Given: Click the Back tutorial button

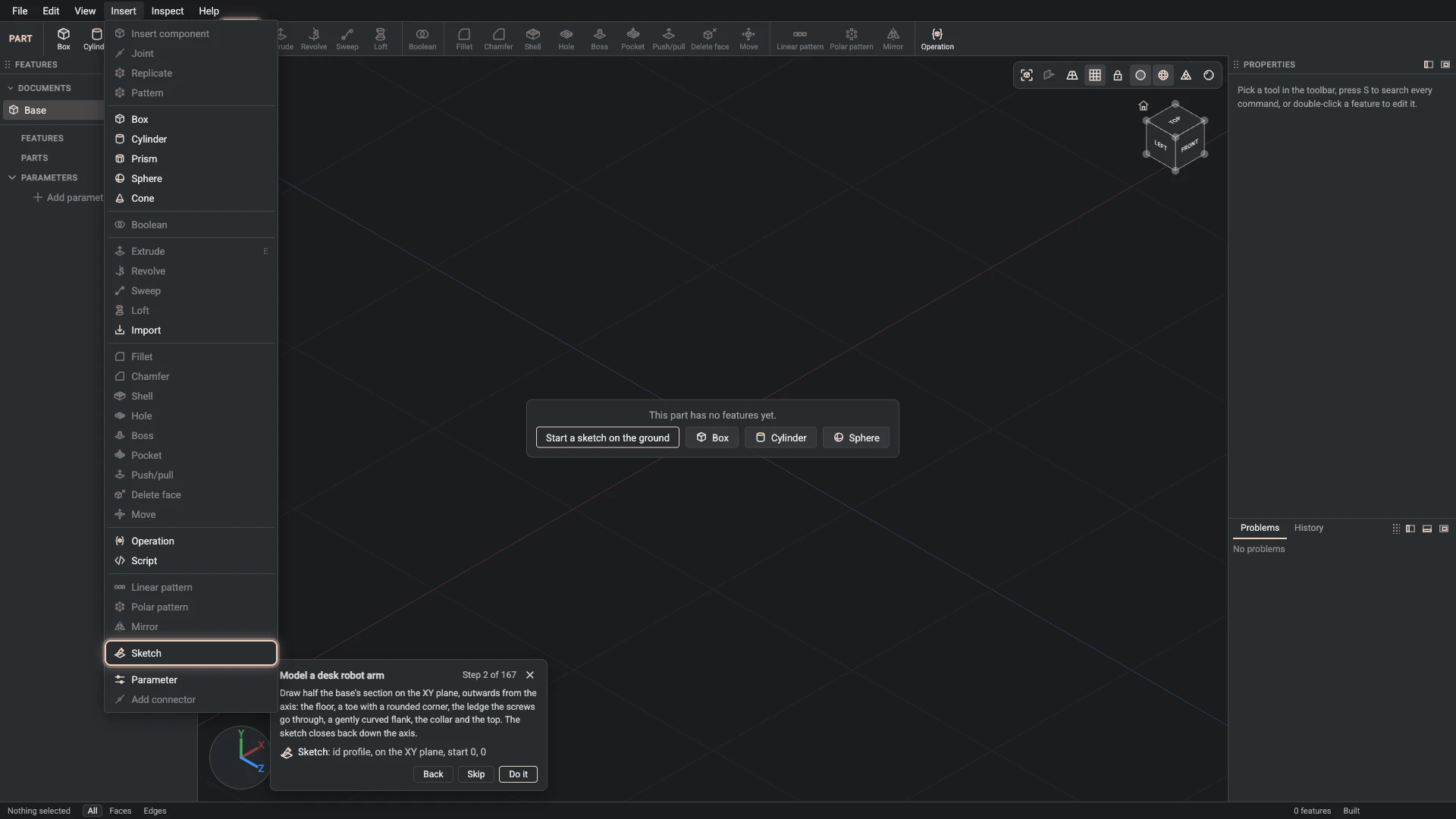Looking at the screenshot, I should point(433,774).
